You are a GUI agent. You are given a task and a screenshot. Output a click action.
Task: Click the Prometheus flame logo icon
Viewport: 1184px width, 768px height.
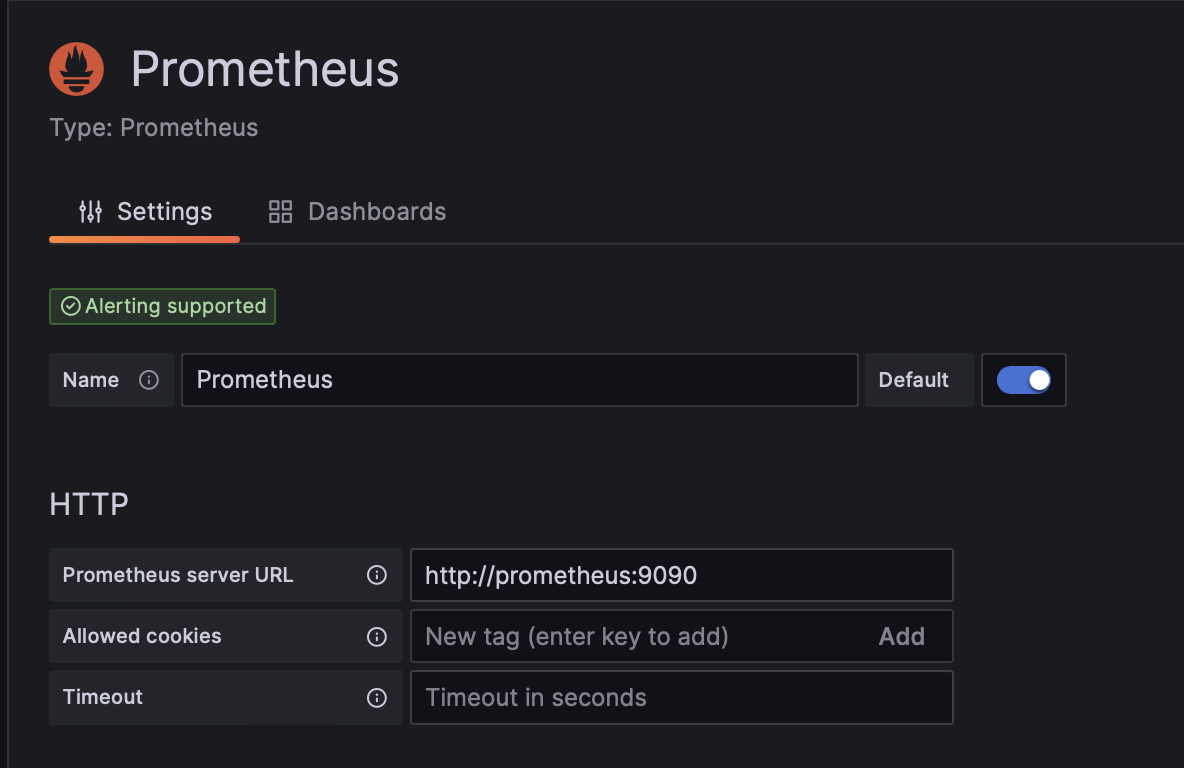point(77,68)
